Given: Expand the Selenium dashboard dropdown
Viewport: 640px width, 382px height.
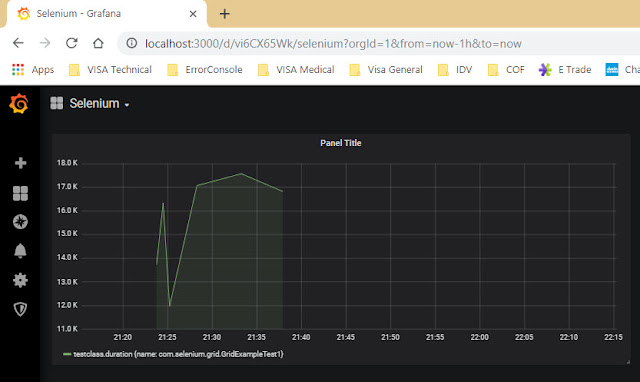Looking at the screenshot, I should pos(127,105).
